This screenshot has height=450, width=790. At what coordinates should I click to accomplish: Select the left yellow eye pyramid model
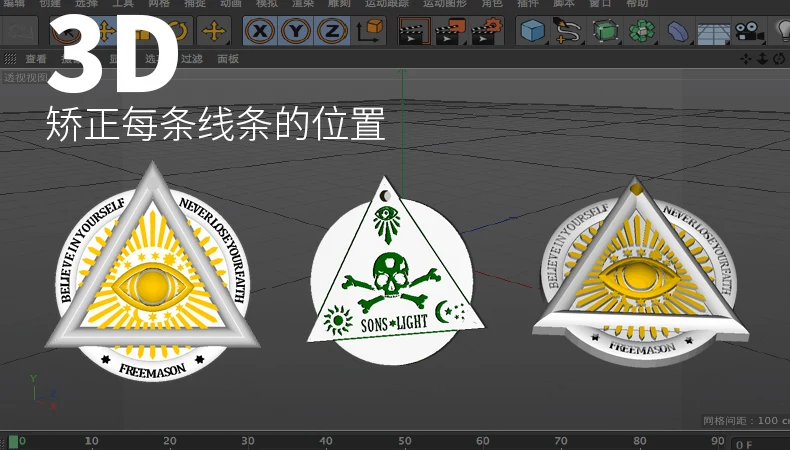click(153, 272)
